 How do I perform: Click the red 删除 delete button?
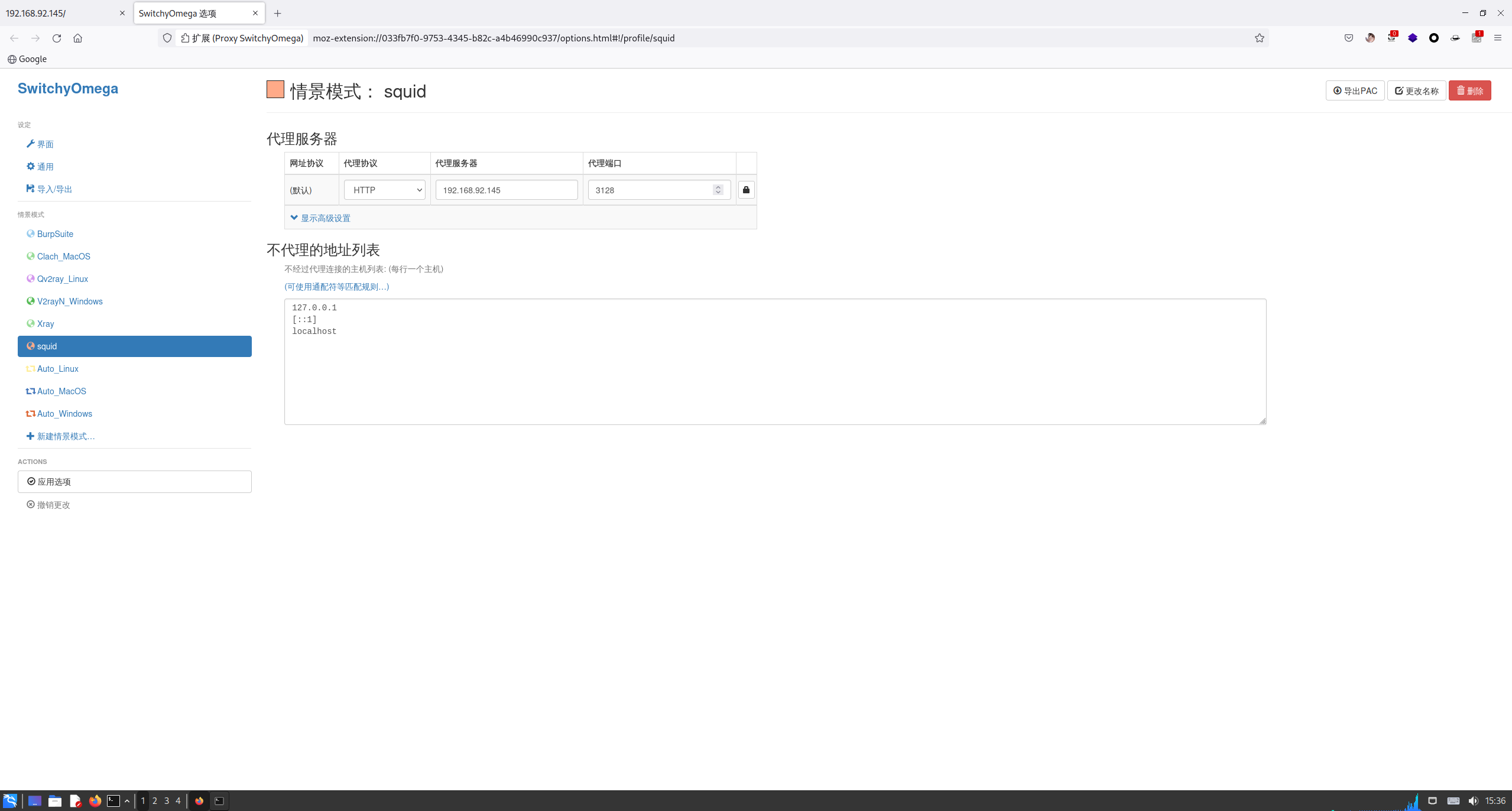(1470, 90)
